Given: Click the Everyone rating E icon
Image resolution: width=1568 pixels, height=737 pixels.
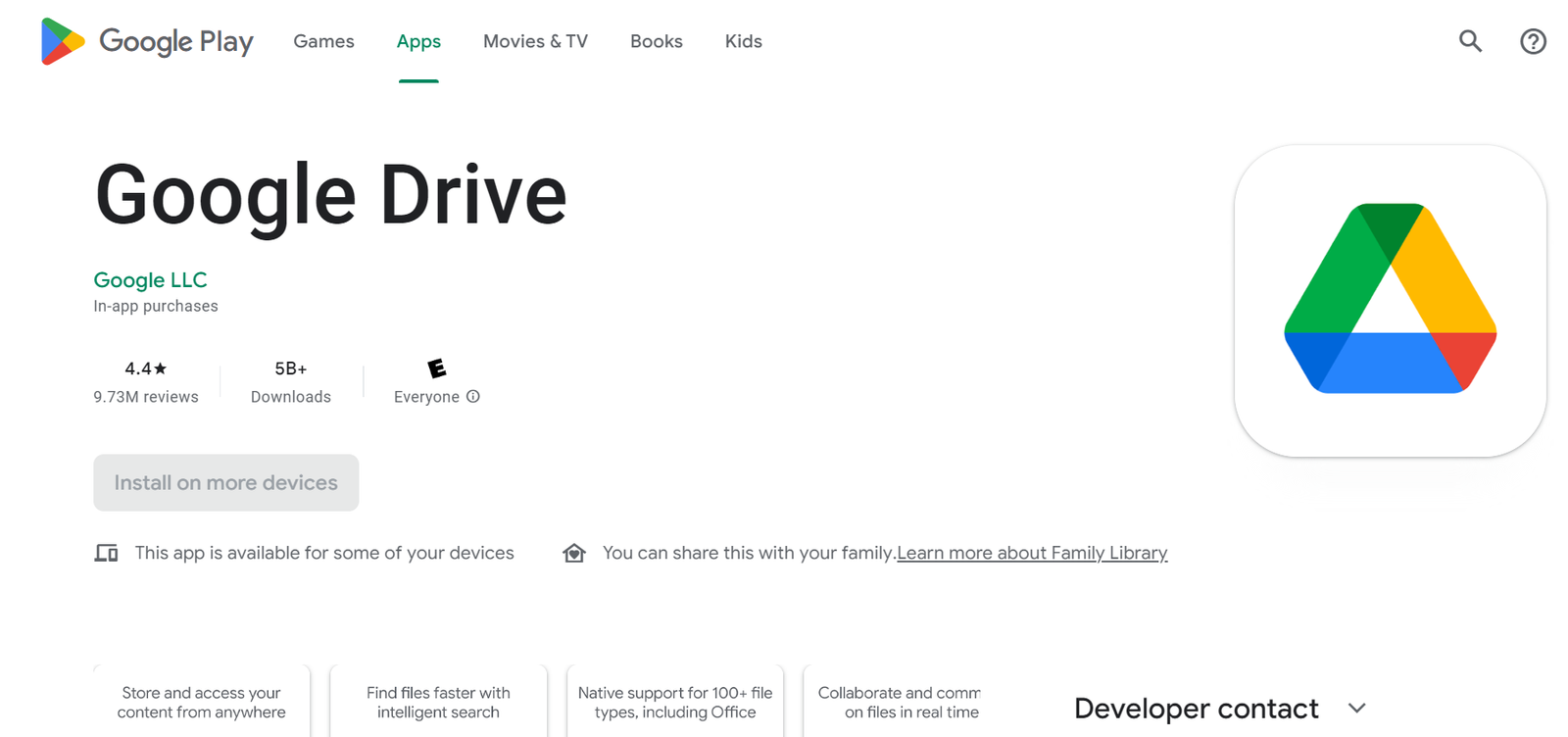Looking at the screenshot, I should point(437,368).
